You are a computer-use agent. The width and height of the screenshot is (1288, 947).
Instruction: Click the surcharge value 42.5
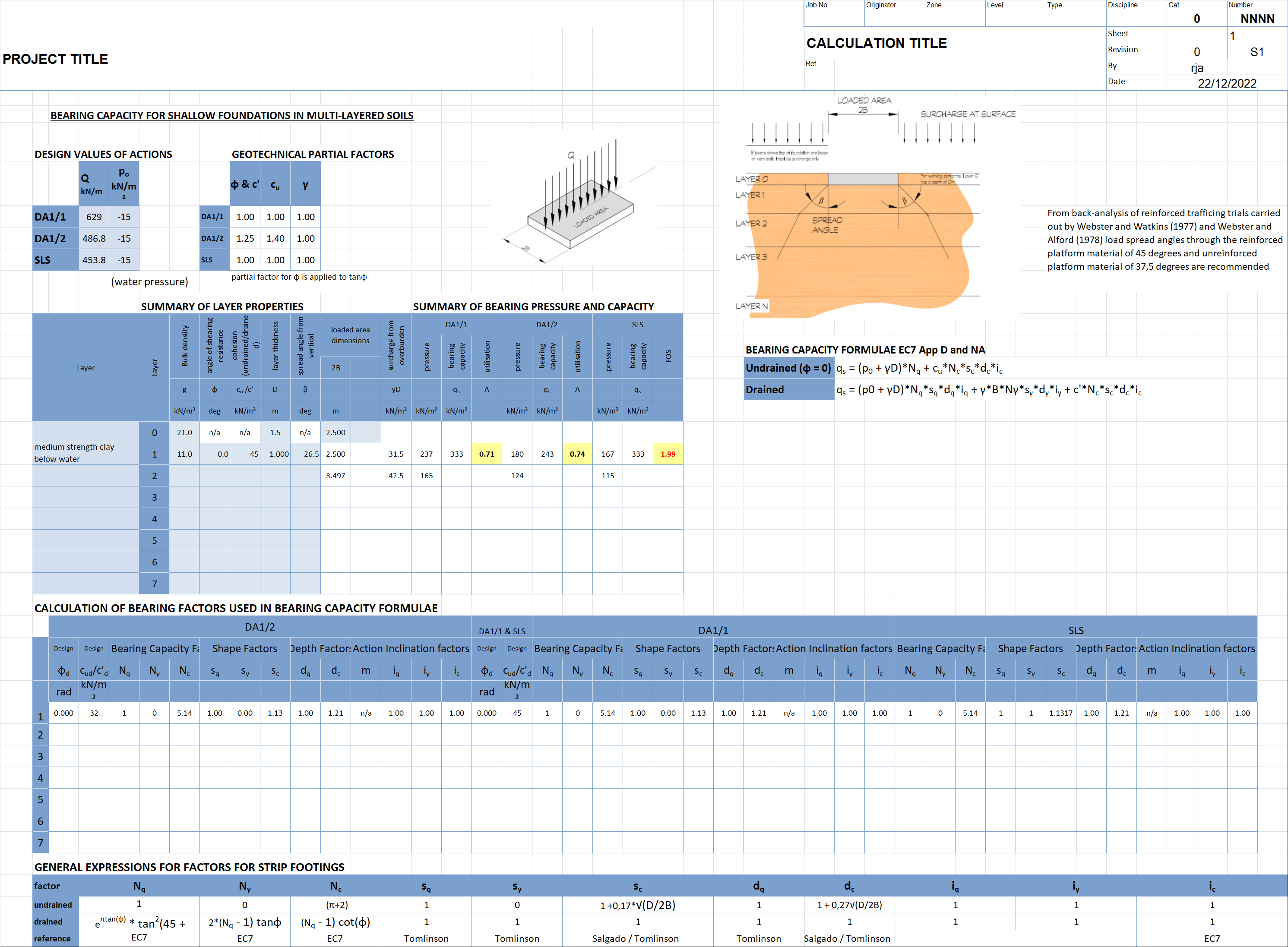click(x=396, y=475)
